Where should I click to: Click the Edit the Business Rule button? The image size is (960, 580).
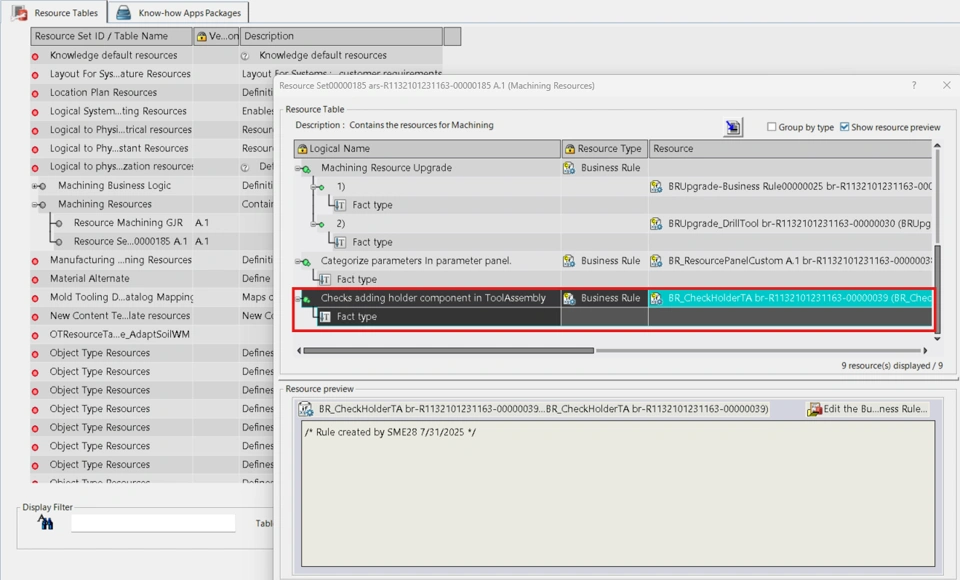[867, 409]
